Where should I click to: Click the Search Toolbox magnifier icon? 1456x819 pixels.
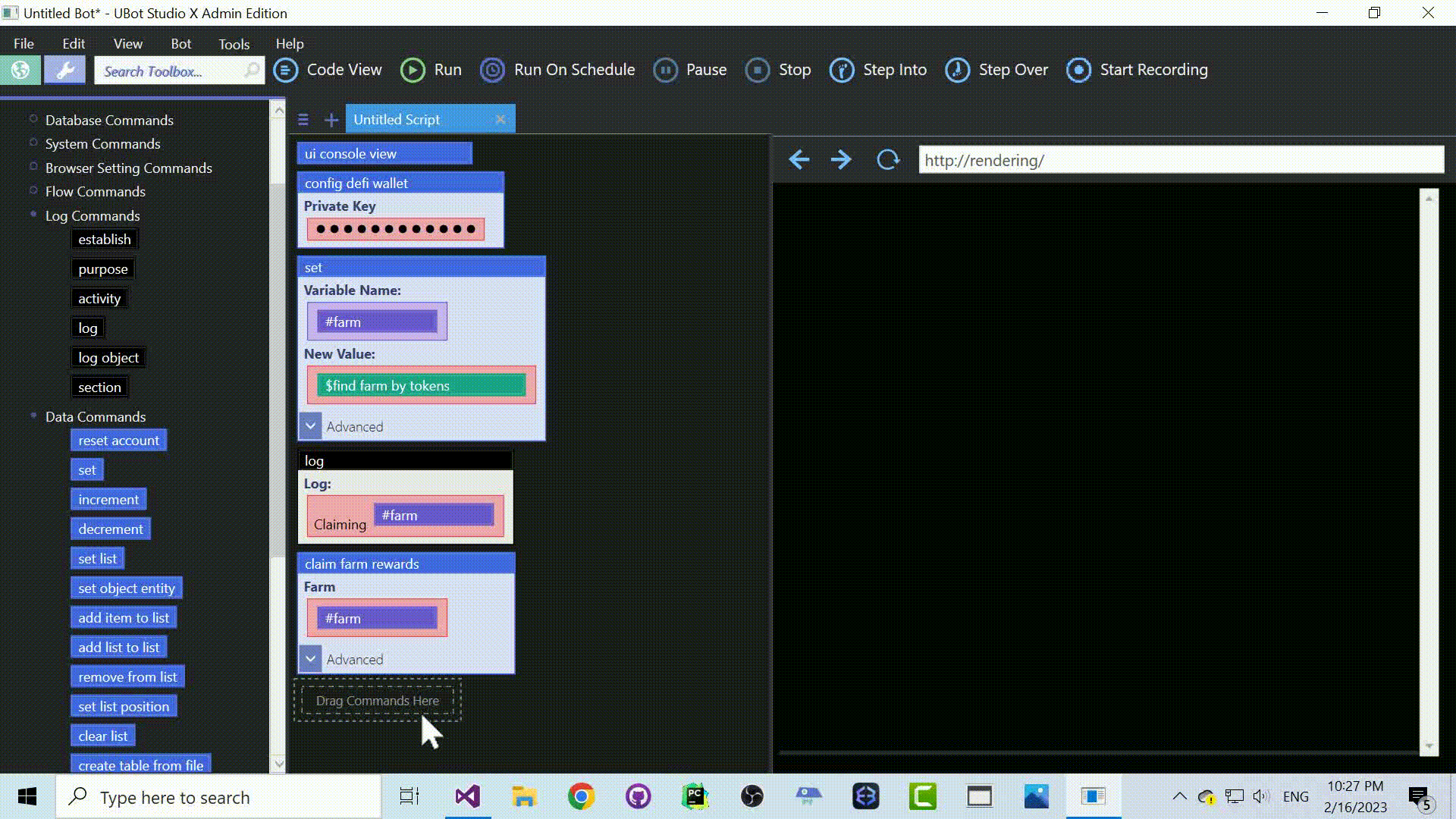coord(251,71)
